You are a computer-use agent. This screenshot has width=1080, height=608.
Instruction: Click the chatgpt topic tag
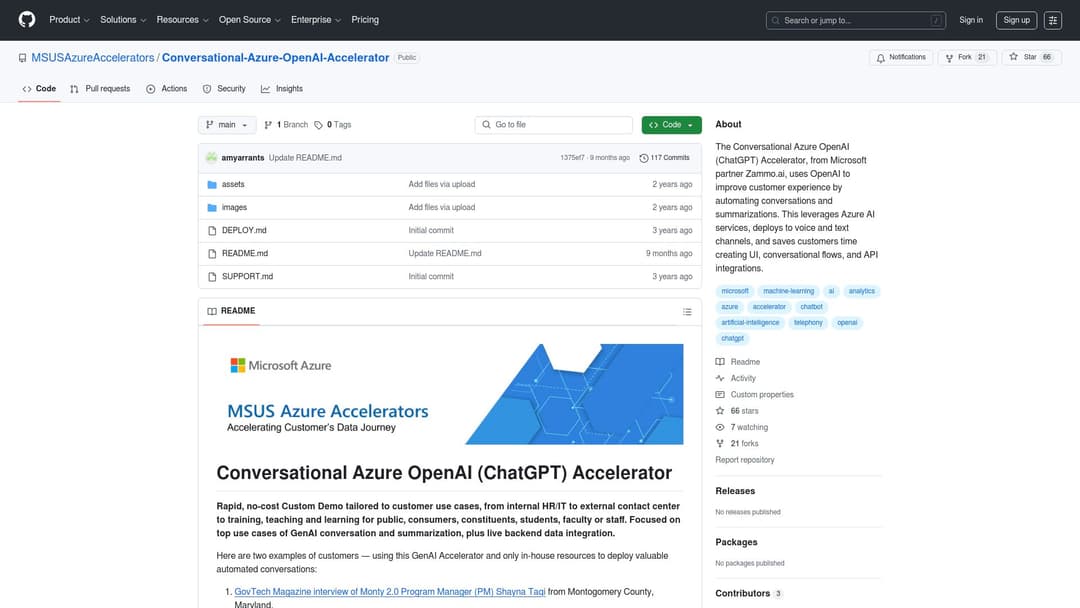click(732, 339)
